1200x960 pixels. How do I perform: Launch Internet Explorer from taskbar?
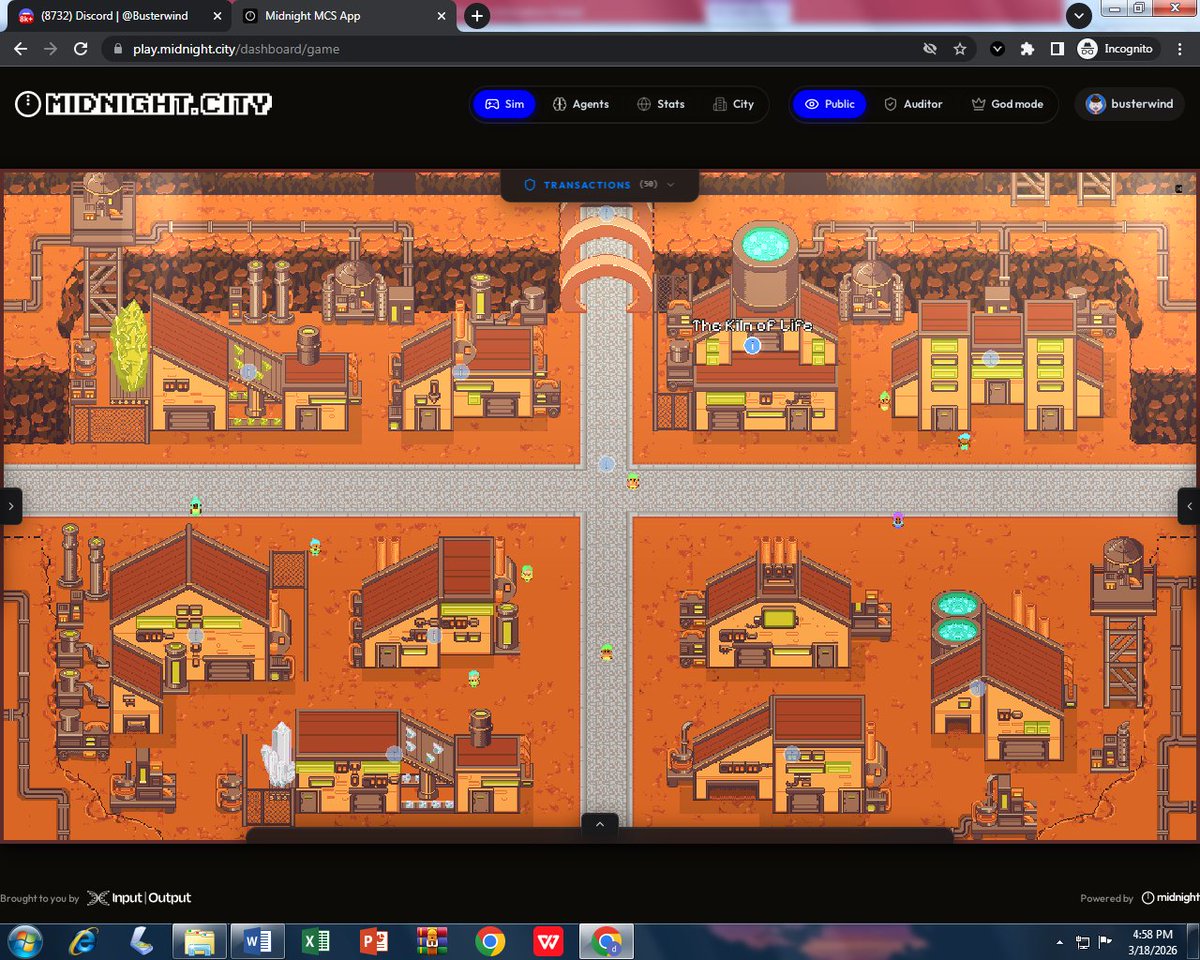(83, 941)
